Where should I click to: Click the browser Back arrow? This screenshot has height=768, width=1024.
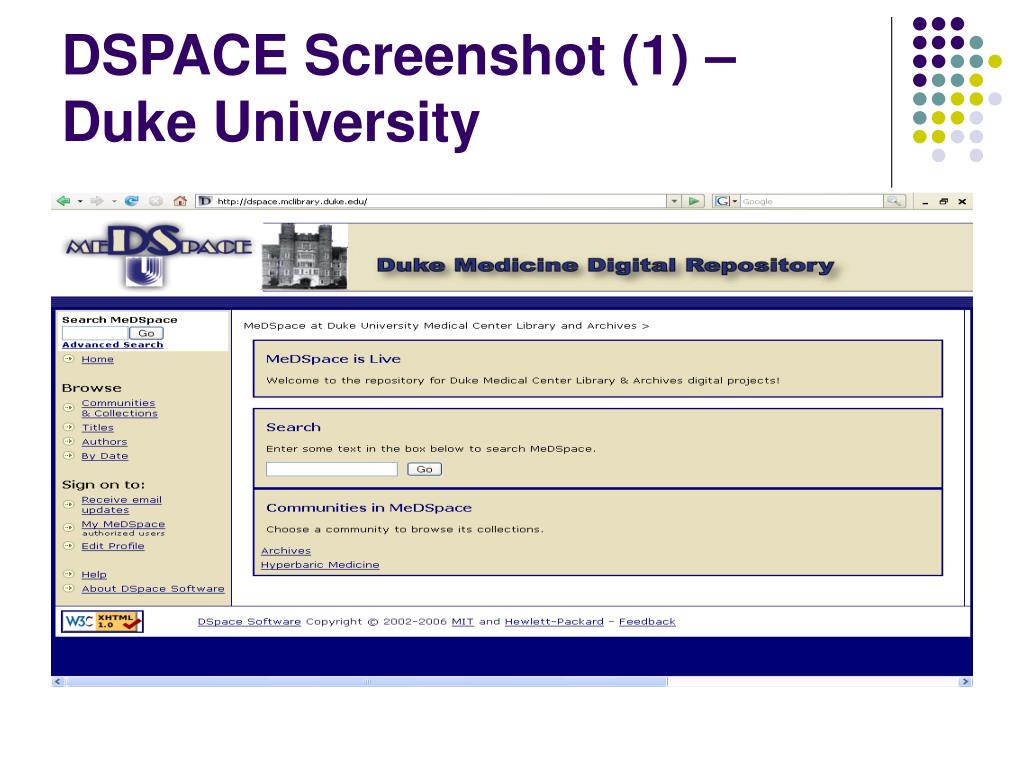pyautogui.click(x=63, y=201)
